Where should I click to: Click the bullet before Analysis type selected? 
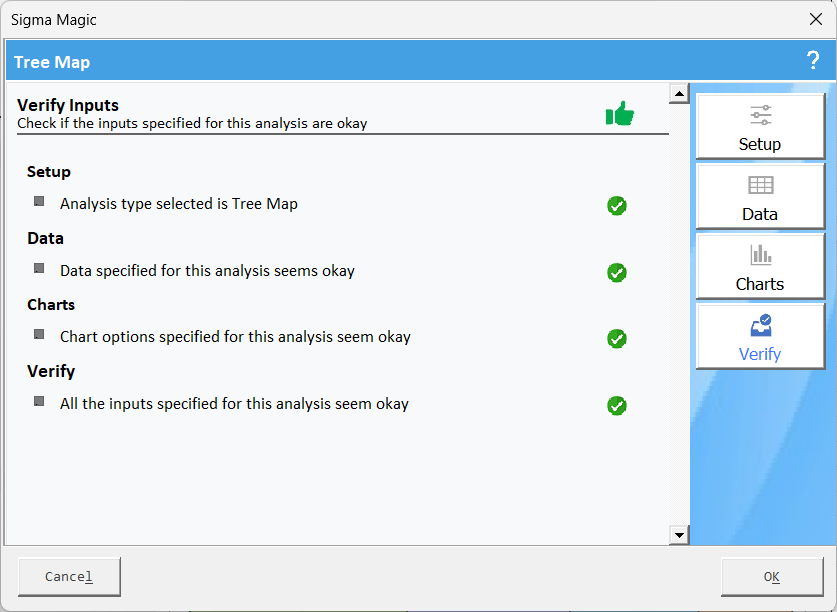click(x=39, y=201)
